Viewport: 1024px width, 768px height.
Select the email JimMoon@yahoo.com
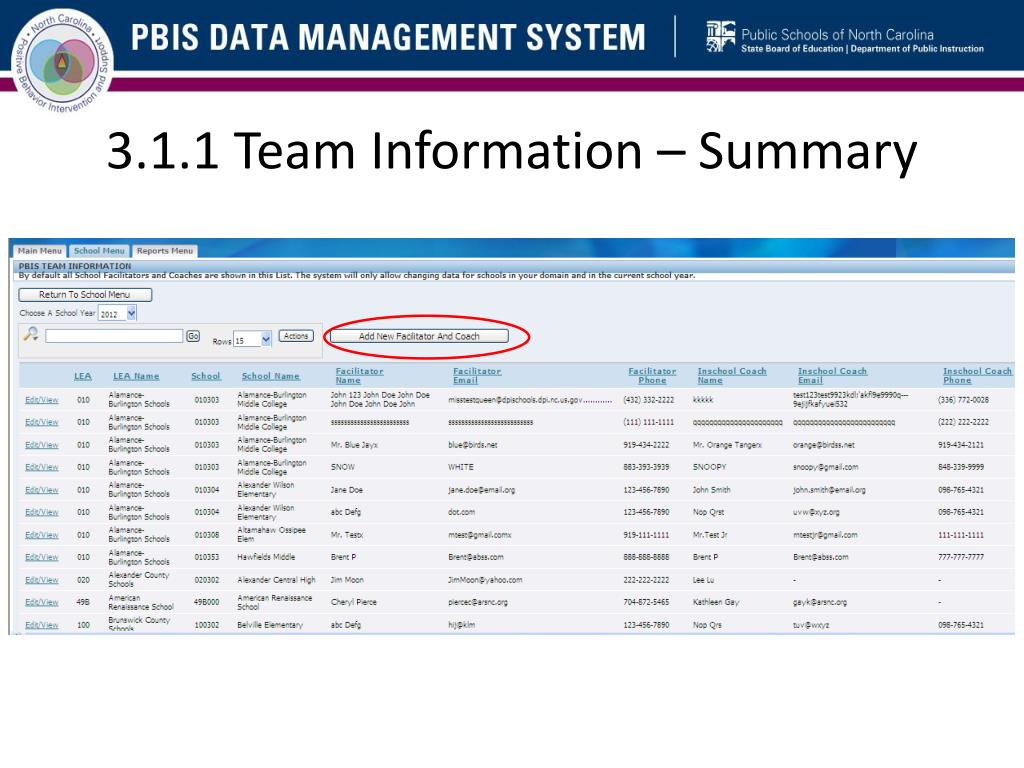485,580
